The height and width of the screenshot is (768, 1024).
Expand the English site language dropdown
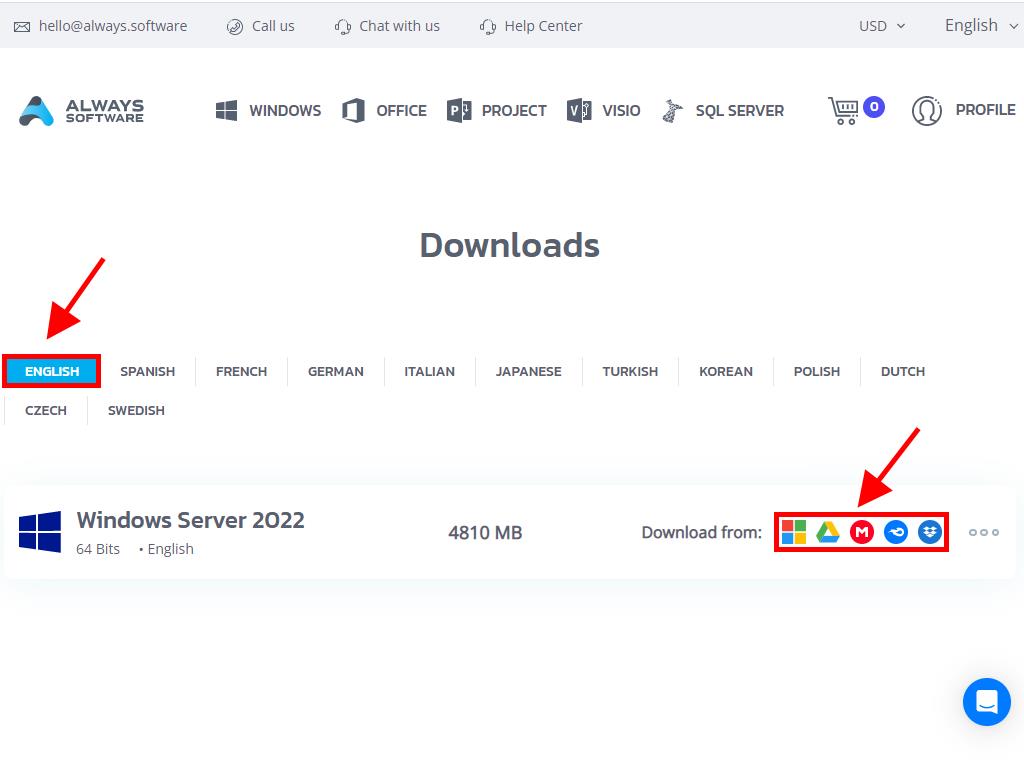979,26
